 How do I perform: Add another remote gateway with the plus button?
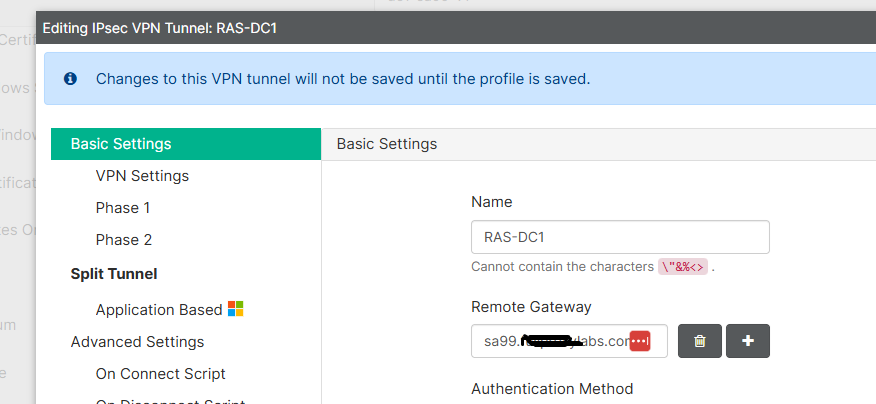(x=748, y=341)
